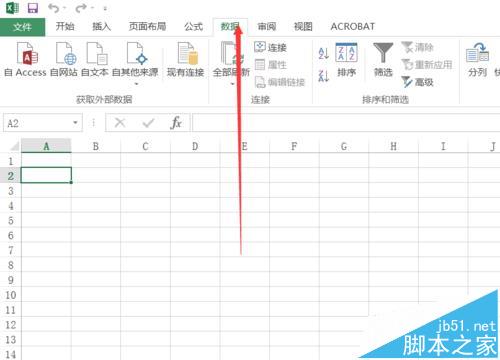This screenshot has height=360, width=500.
Task: Click cell C5 in the worksheet
Action: (x=145, y=220)
